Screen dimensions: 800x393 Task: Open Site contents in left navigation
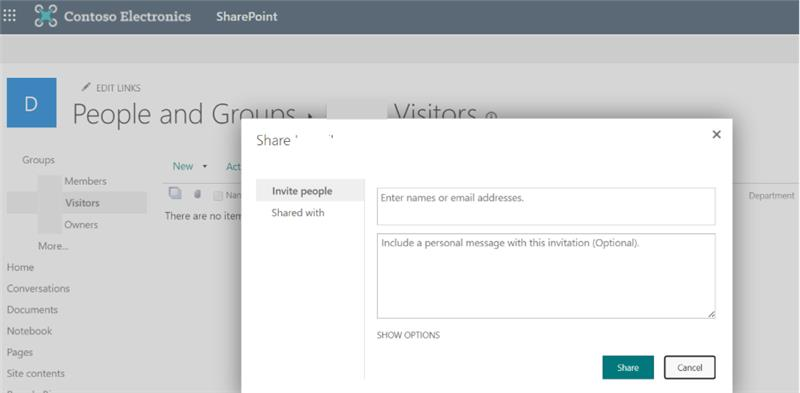pyautogui.click(x=36, y=374)
